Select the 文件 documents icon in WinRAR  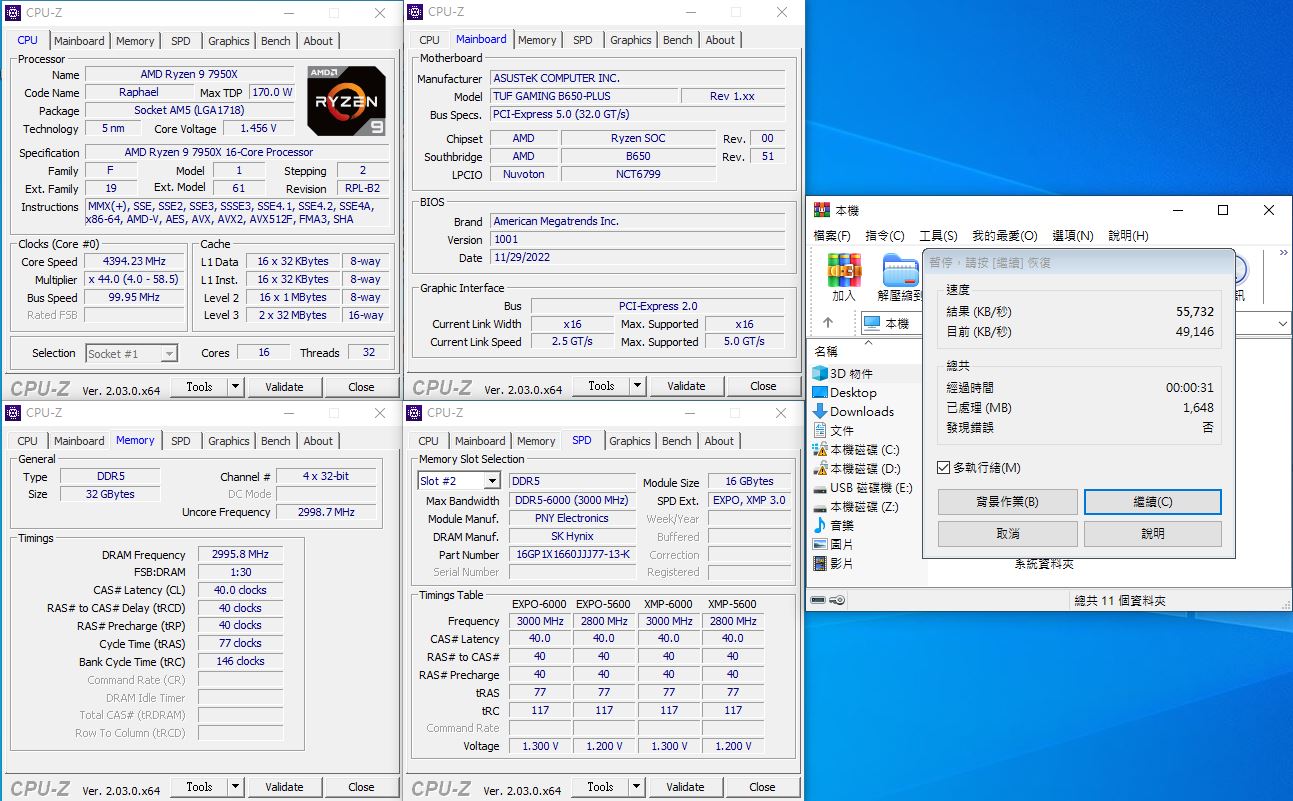tap(821, 430)
